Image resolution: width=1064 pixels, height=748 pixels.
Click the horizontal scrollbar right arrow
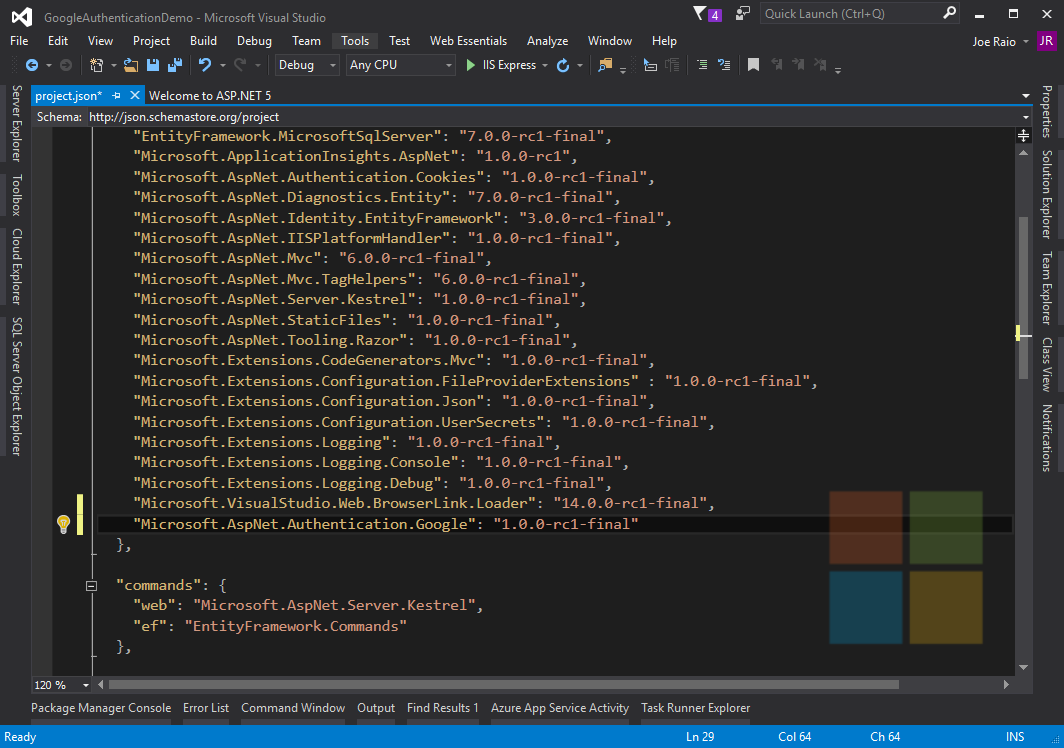[x=1006, y=685]
